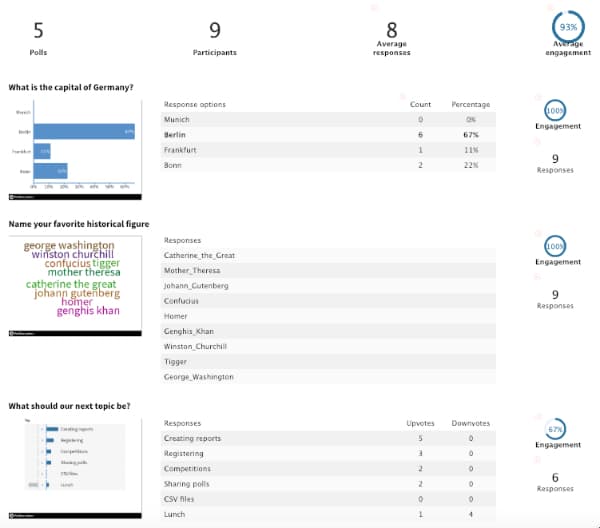Image resolution: width=600 pixels, height=528 pixels.
Task: Click the 100% engagement ring for historical figure poll
Action: (x=554, y=246)
